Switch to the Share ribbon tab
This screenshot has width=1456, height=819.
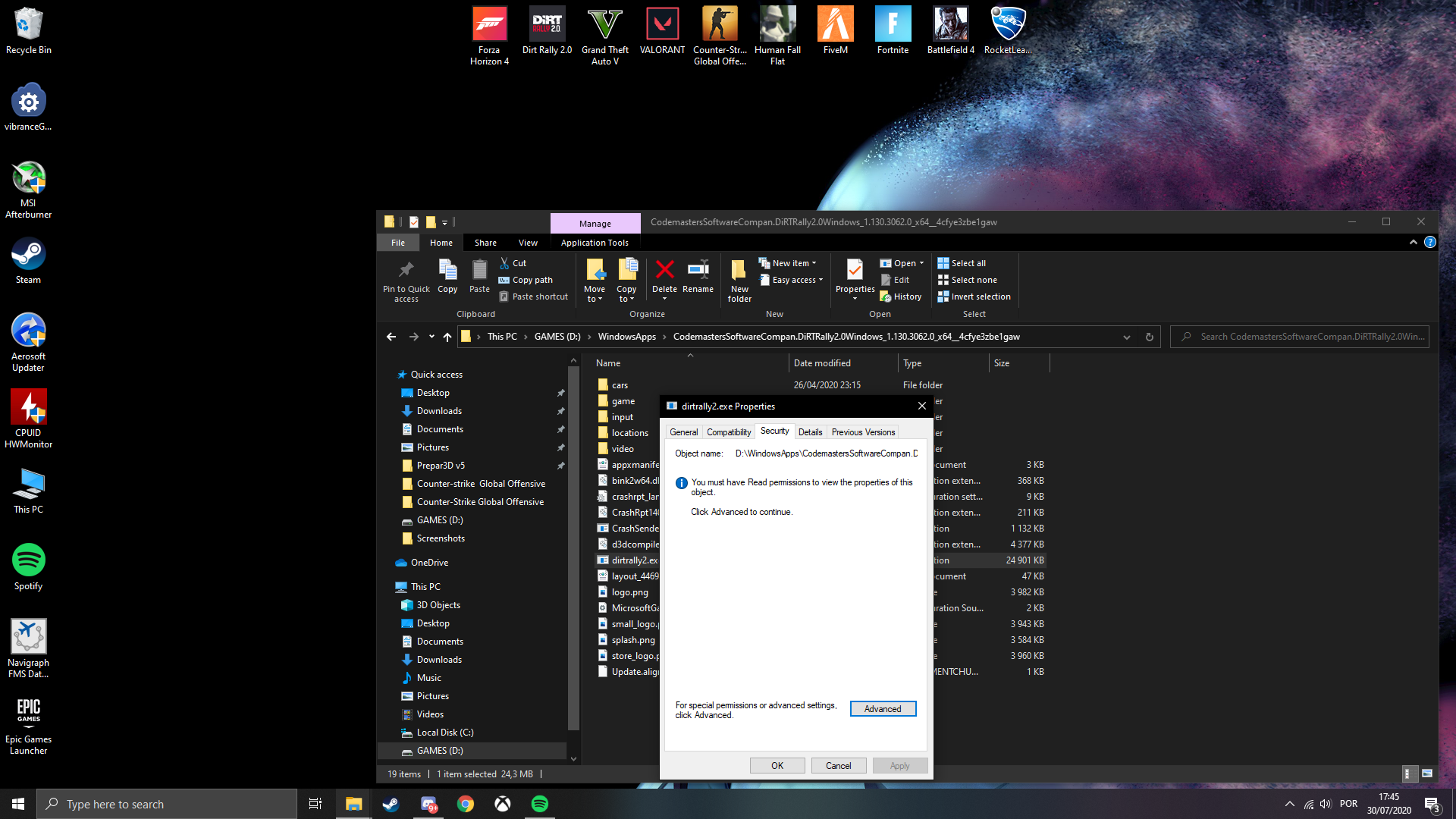[485, 243]
